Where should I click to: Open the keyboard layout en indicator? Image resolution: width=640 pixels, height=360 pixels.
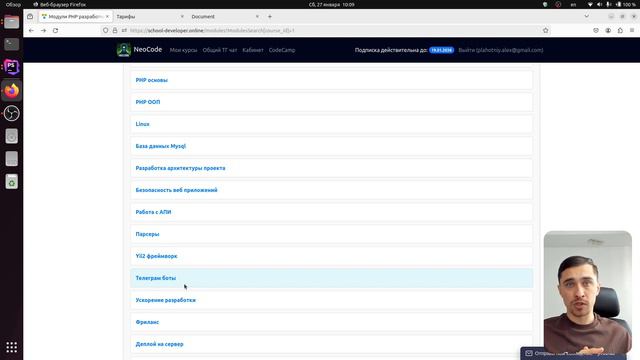tap(573, 4)
